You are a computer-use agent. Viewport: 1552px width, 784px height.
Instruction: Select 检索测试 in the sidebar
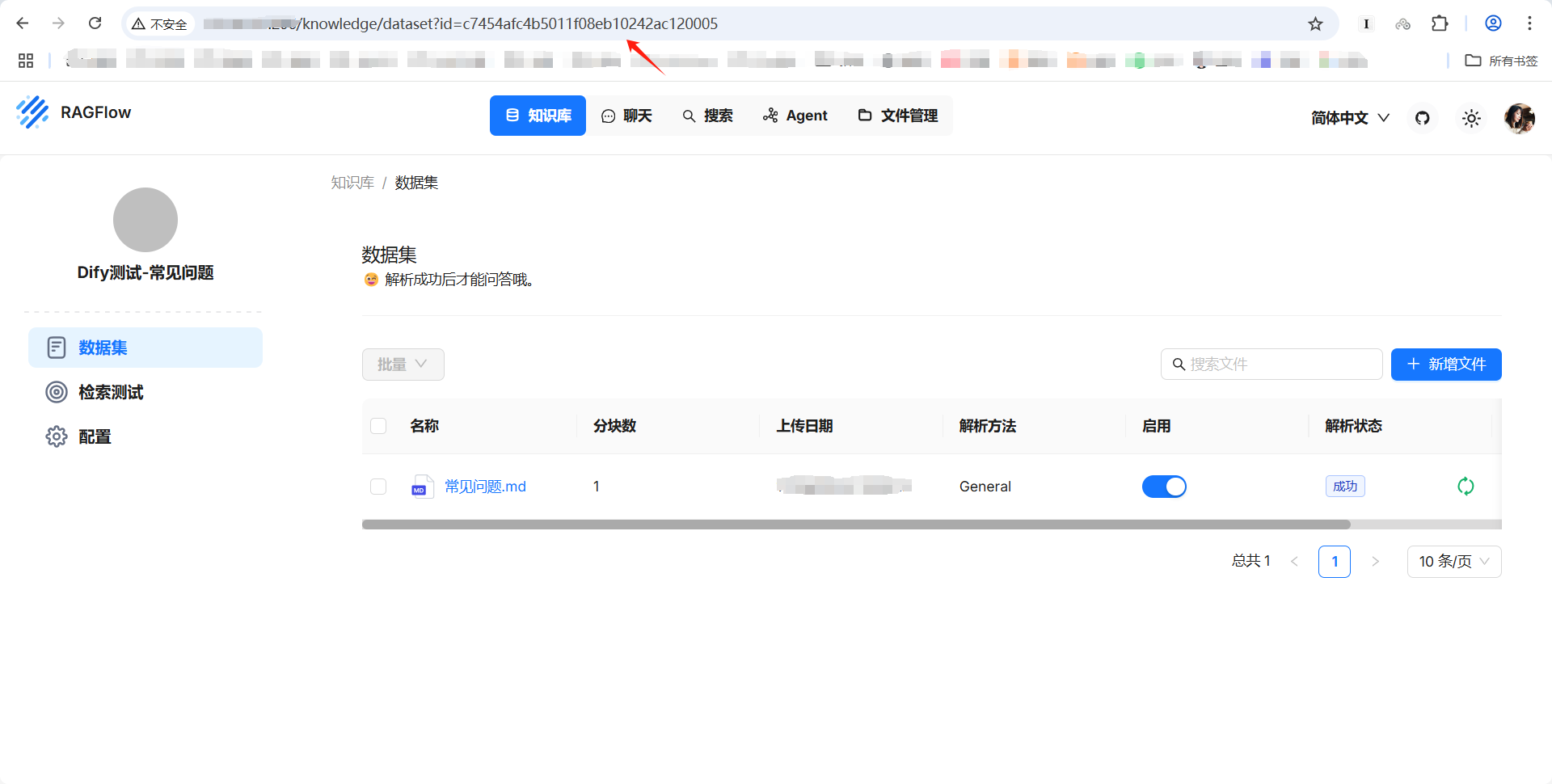click(x=145, y=392)
